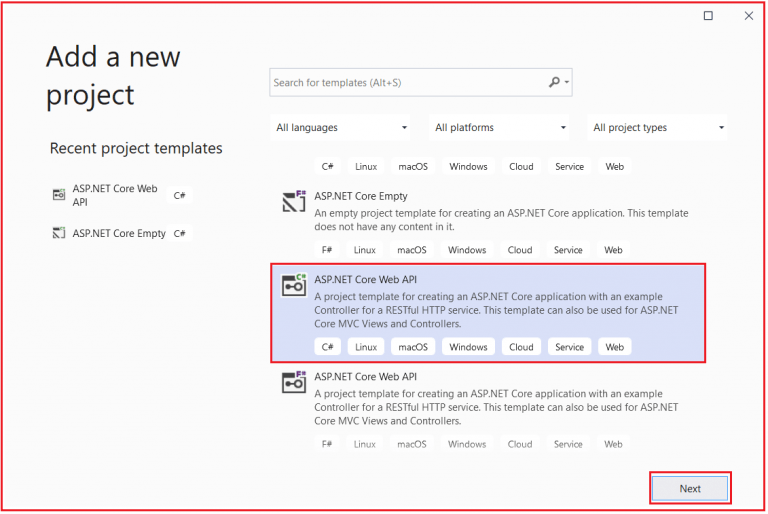Choose the ASP.NET Core Empty template title
The height and width of the screenshot is (514, 768).
[361, 196]
